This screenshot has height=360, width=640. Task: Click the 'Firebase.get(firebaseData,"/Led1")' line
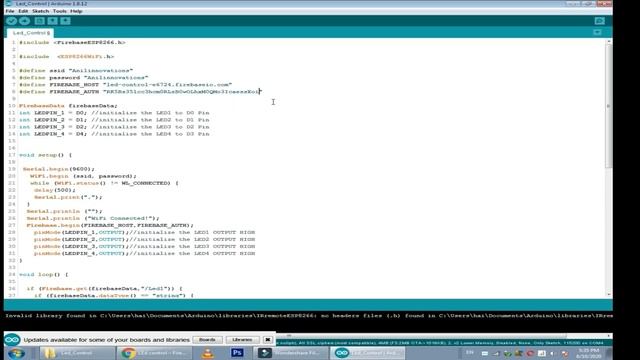coord(104,289)
